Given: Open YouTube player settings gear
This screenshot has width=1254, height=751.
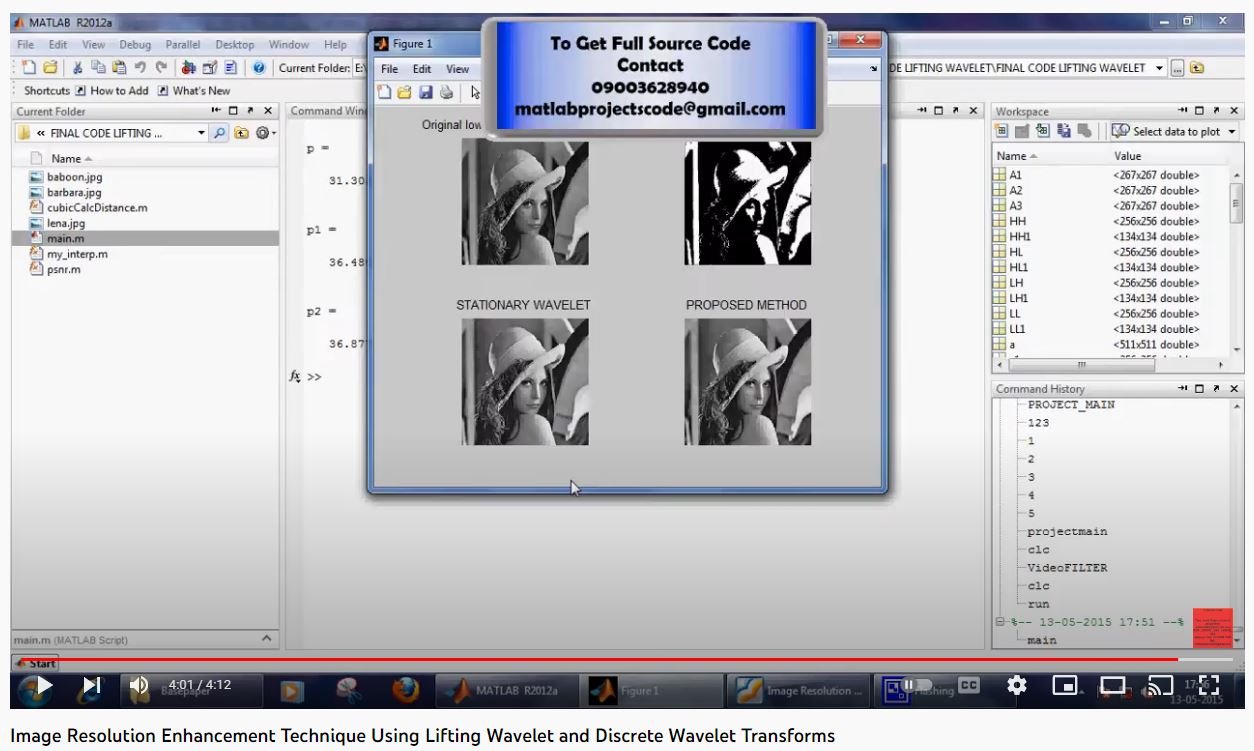Looking at the screenshot, I should [x=1017, y=686].
